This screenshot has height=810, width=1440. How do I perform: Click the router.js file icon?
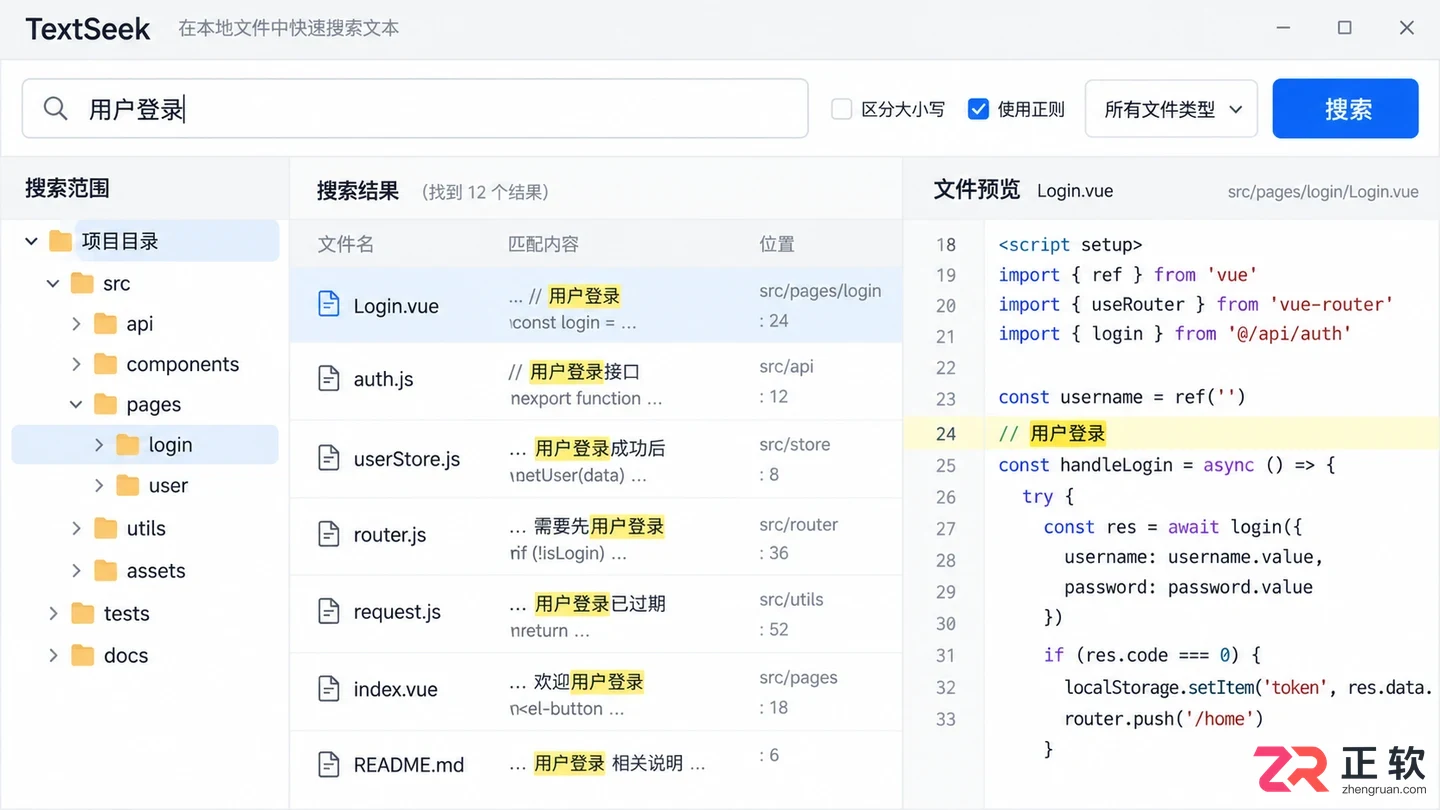pos(328,534)
